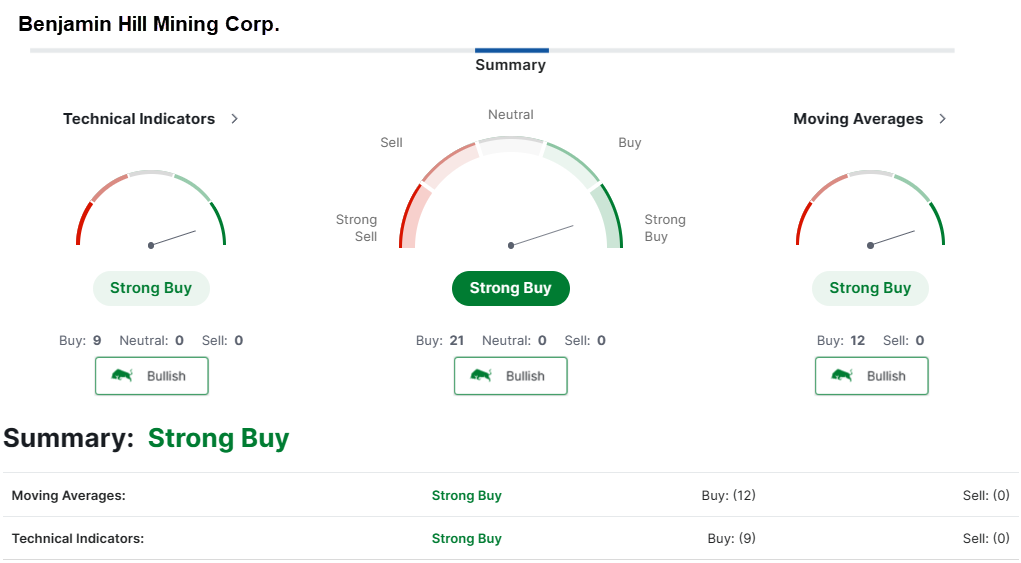Screen dimensions: 1021x563
Task: Click the bull icon in center Bullish button
Action: pyautogui.click(x=482, y=376)
